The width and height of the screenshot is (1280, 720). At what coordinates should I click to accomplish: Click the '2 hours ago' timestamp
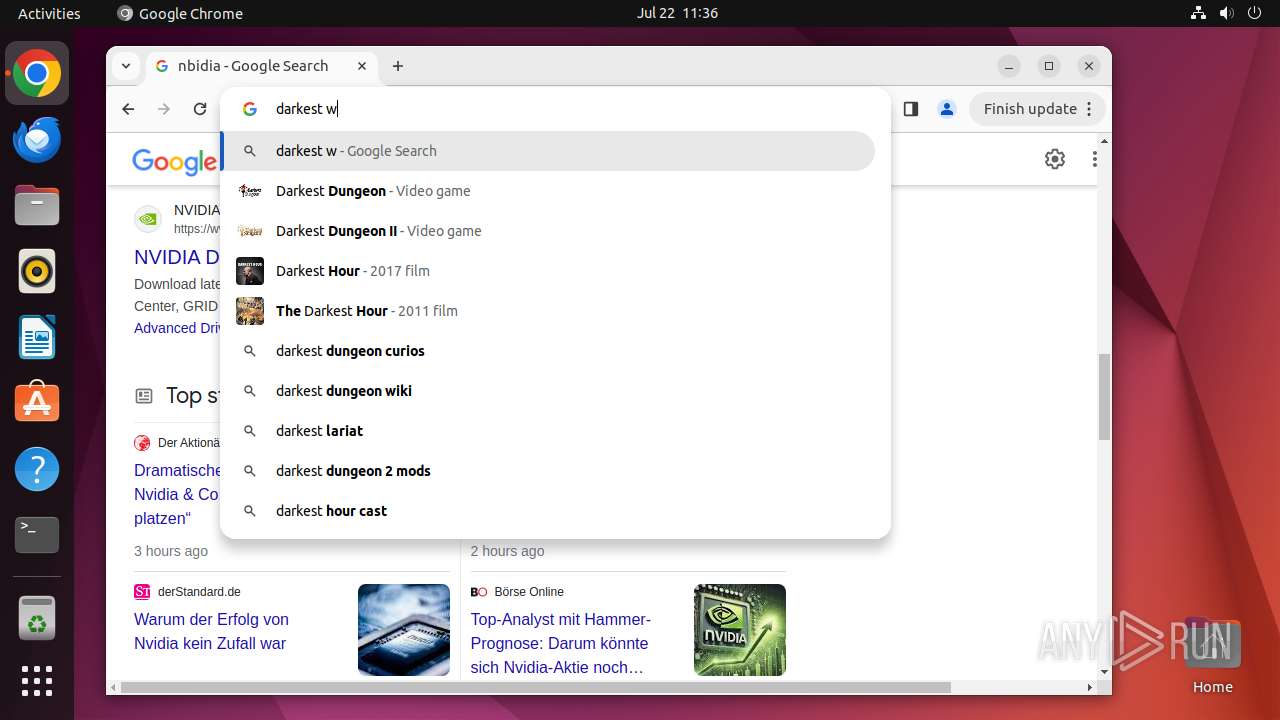[507, 551]
